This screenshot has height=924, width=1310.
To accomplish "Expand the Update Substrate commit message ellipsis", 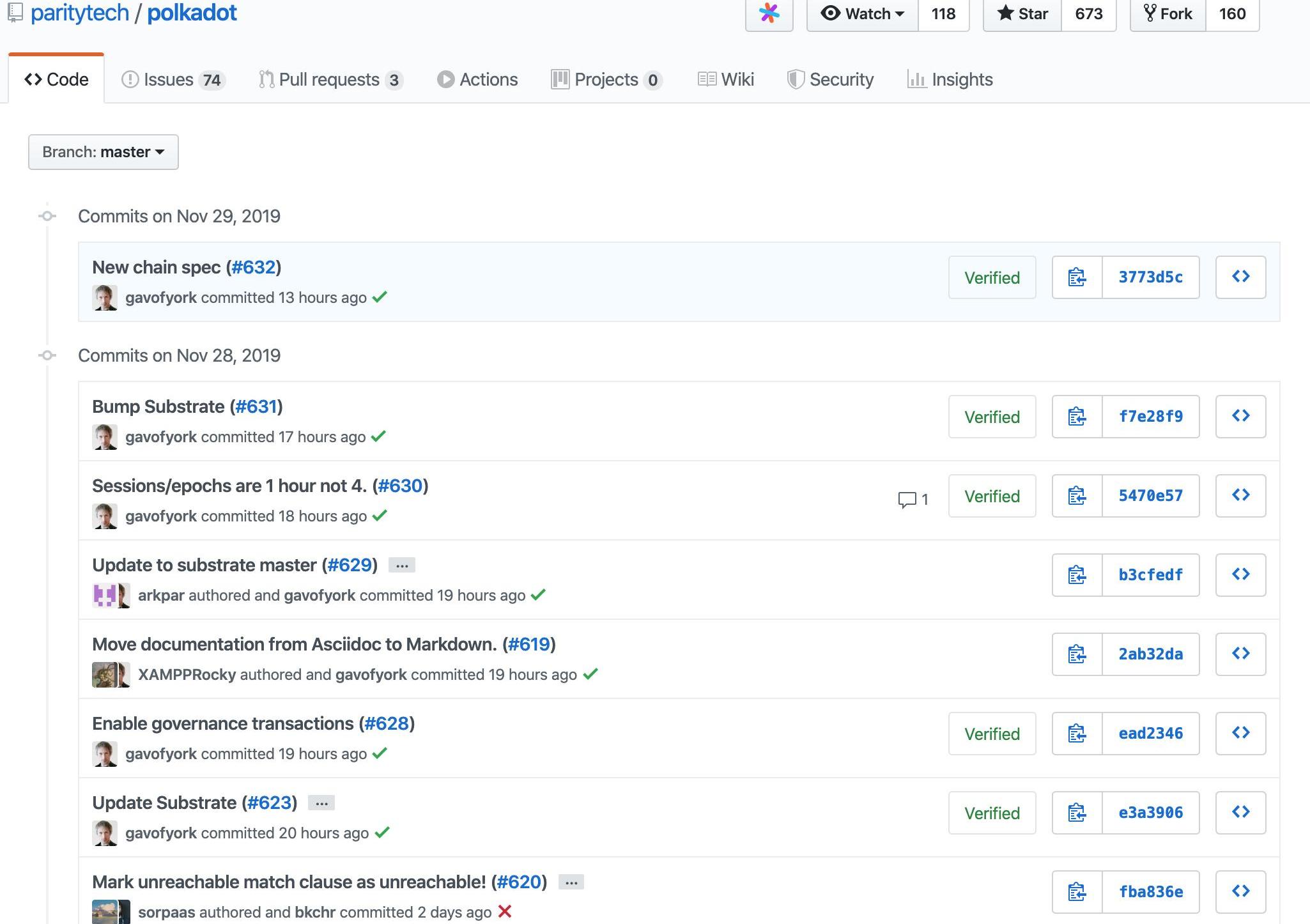I will click(321, 803).
